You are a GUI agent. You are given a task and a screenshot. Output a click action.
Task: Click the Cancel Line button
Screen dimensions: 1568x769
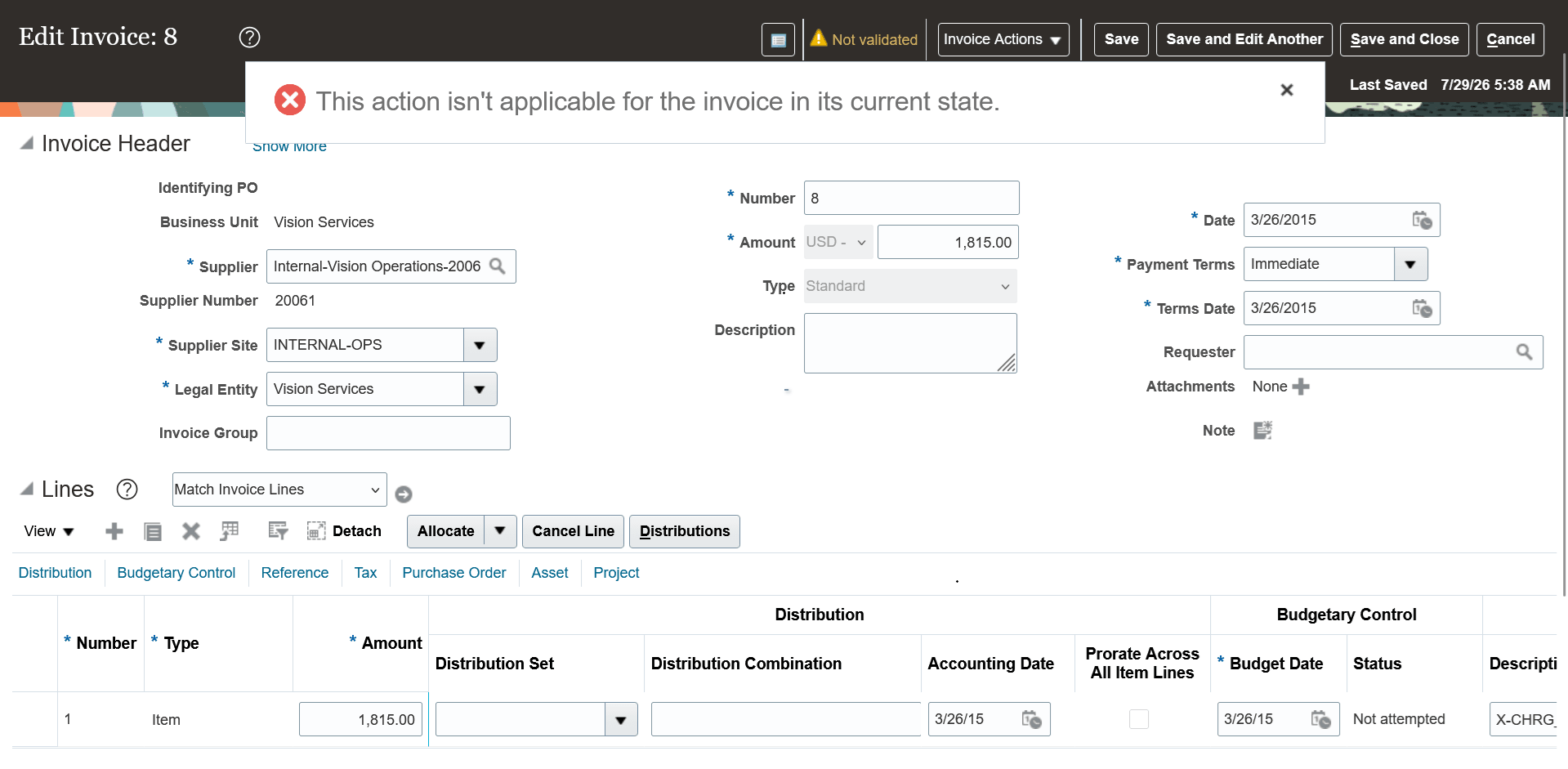click(x=574, y=531)
